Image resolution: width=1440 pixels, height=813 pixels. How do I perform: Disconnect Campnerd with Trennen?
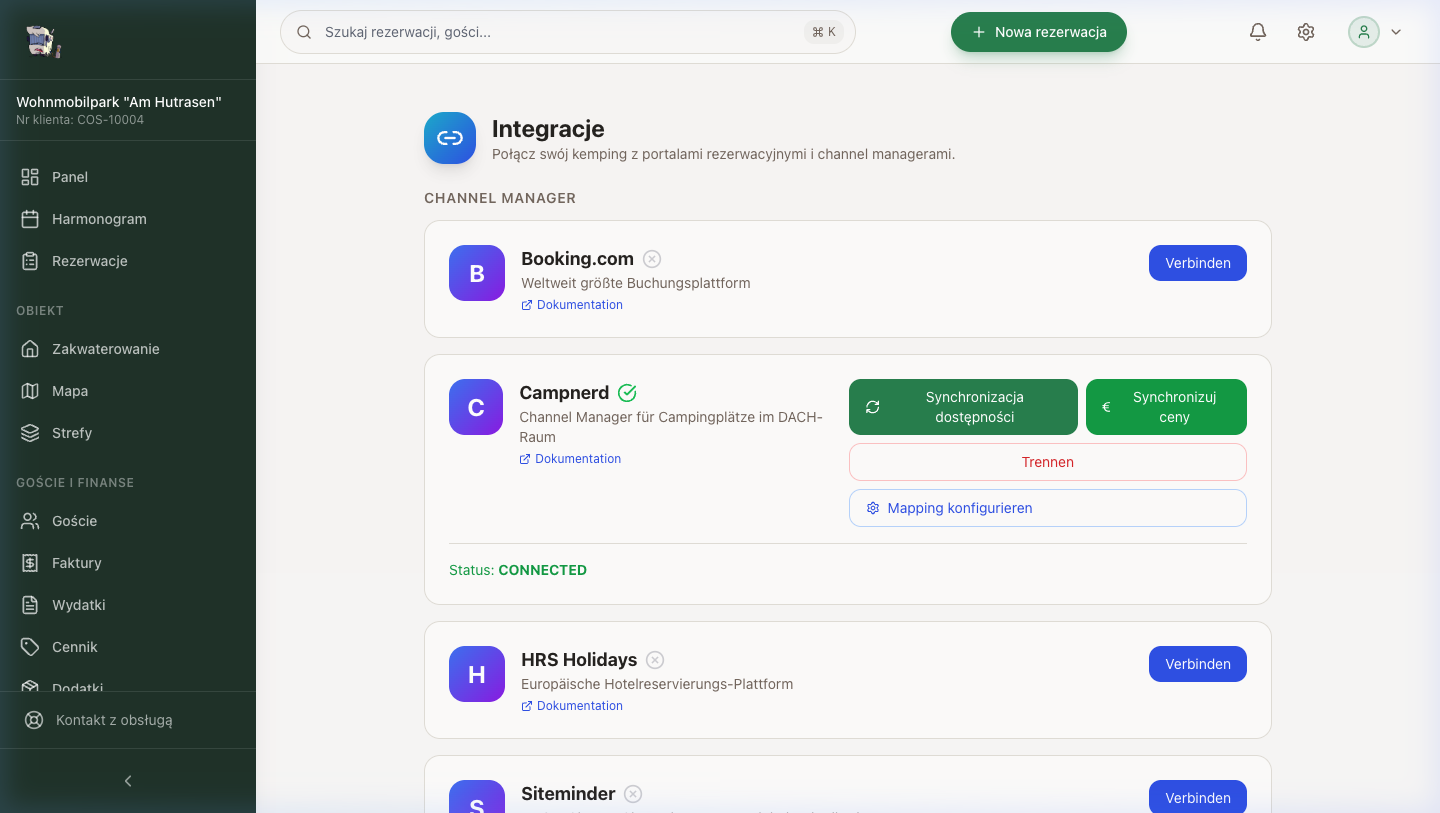1048,462
